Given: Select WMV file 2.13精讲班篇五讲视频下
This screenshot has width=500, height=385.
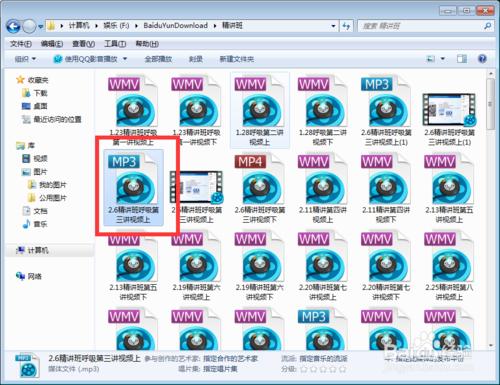Looking at the screenshot, I should point(133,266).
